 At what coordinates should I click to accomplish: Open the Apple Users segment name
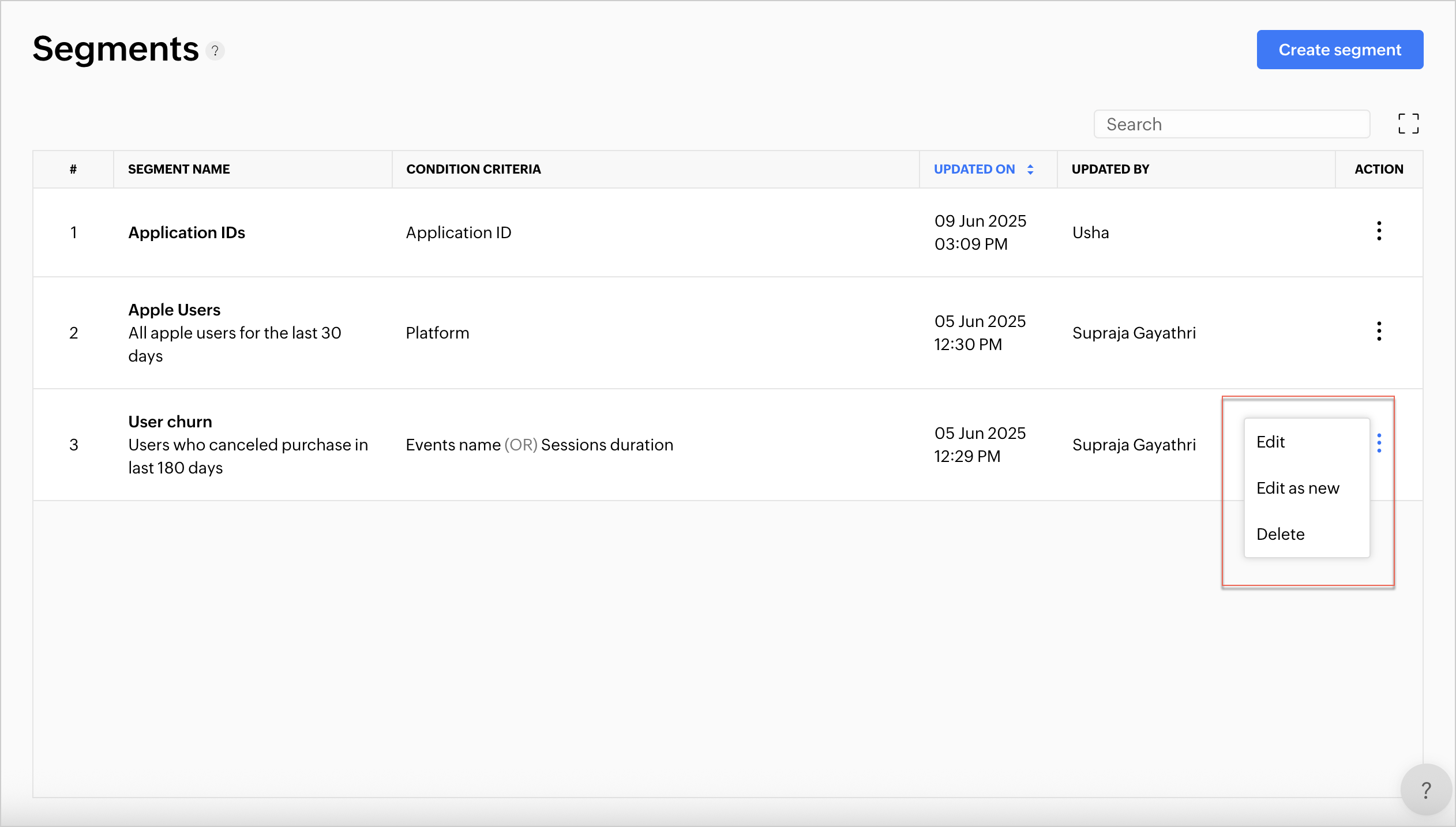174,310
